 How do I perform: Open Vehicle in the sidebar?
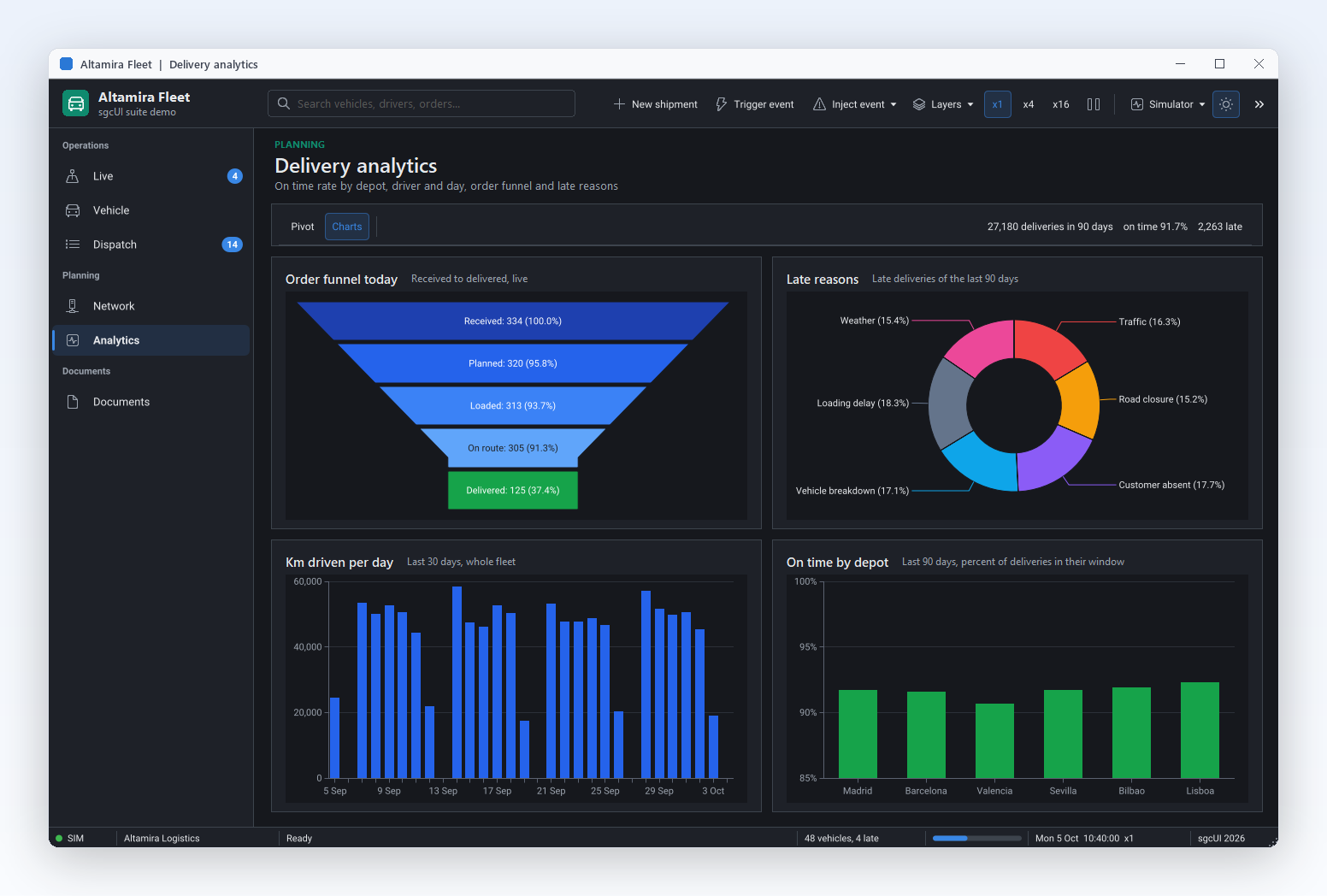[x=151, y=210]
